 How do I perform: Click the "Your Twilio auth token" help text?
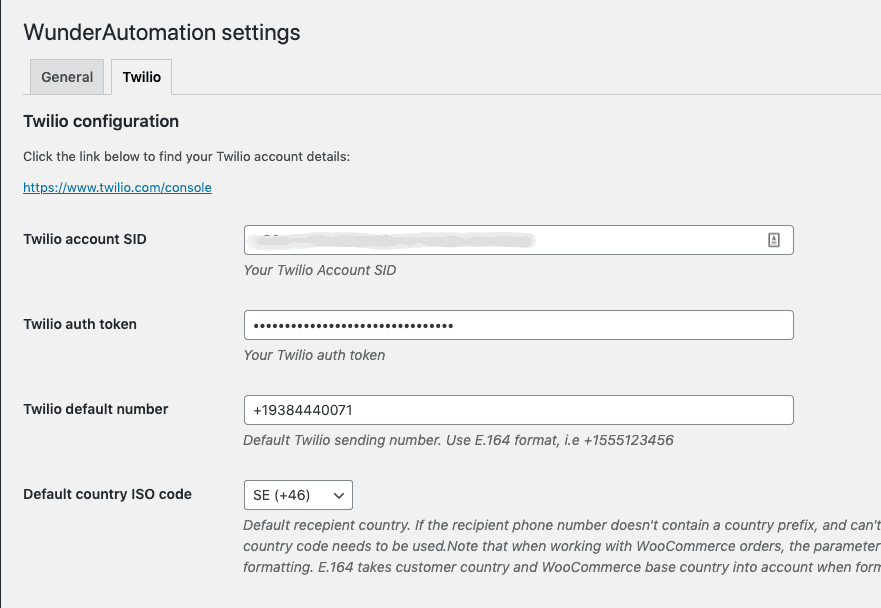click(x=314, y=355)
